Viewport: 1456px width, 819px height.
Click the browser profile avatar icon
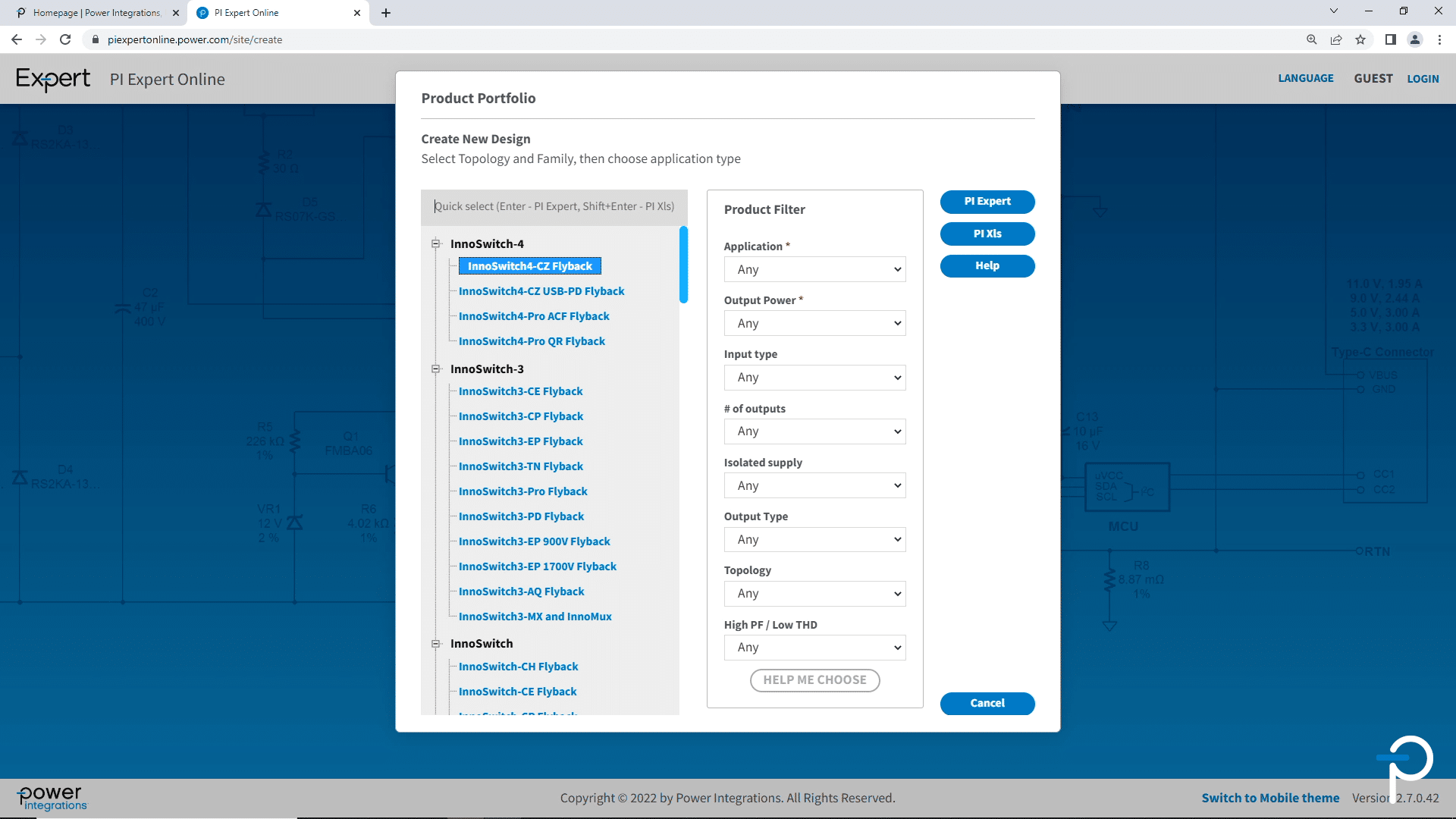point(1414,39)
